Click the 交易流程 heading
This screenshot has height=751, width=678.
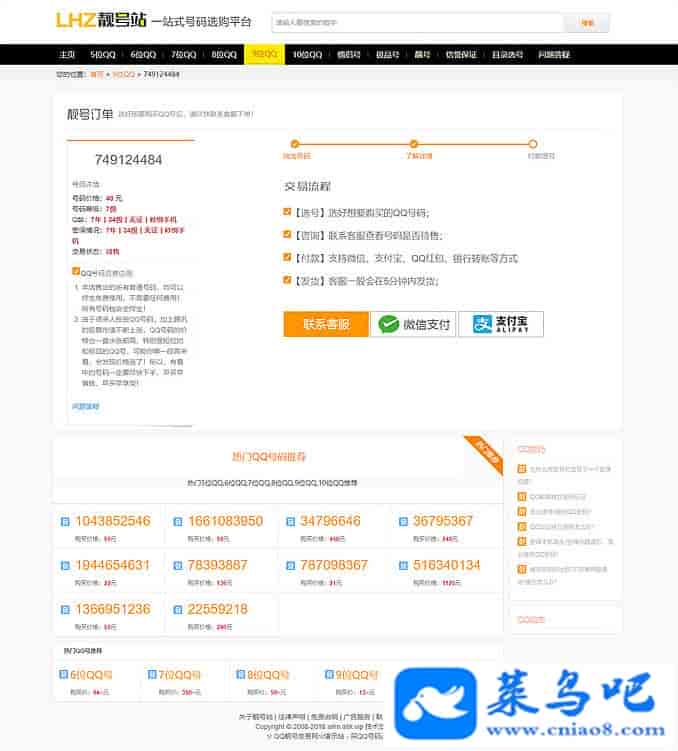tap(307, 186)
